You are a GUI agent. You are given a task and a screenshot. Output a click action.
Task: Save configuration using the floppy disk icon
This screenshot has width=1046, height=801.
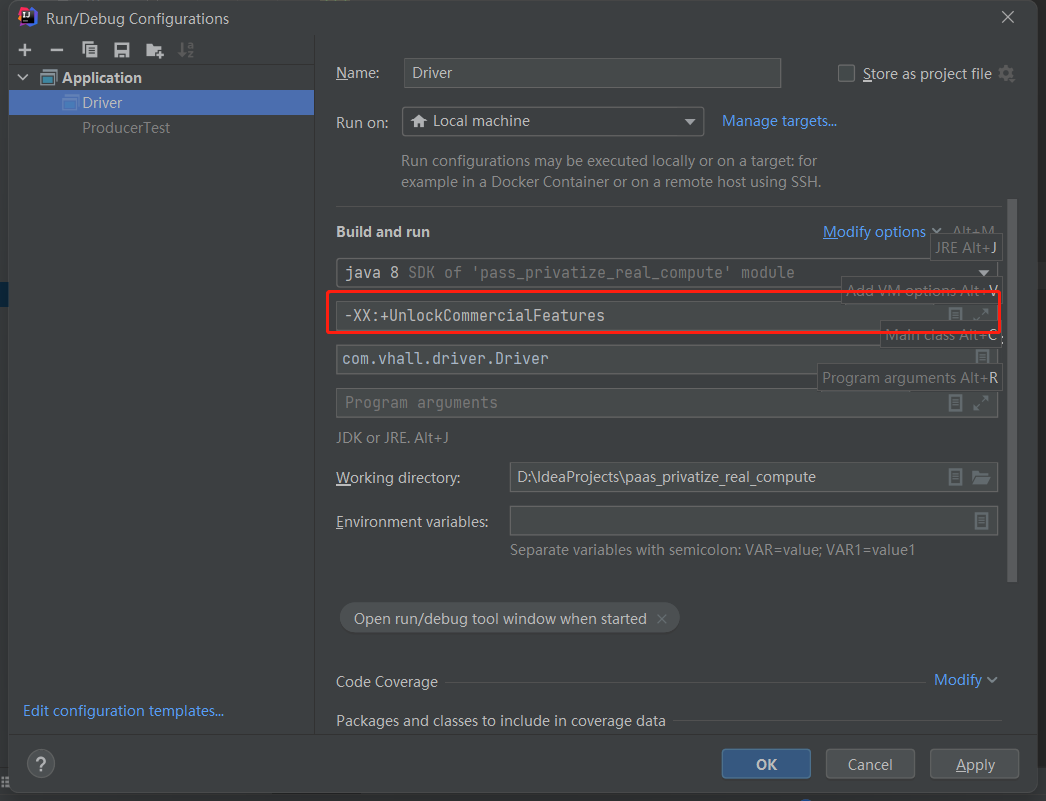coord(122,50)
